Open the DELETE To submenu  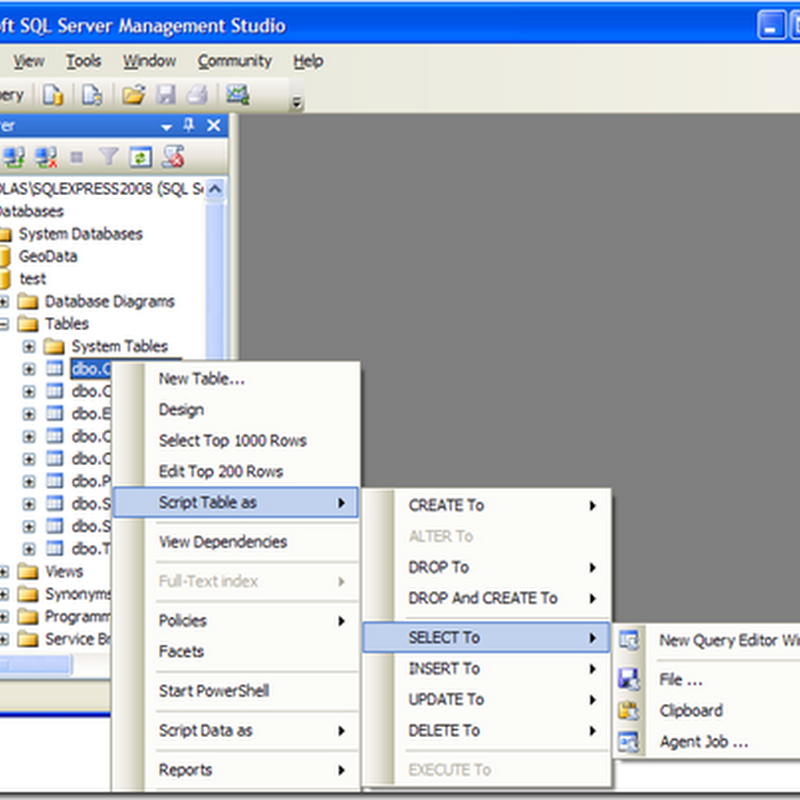tap(486, 731)
